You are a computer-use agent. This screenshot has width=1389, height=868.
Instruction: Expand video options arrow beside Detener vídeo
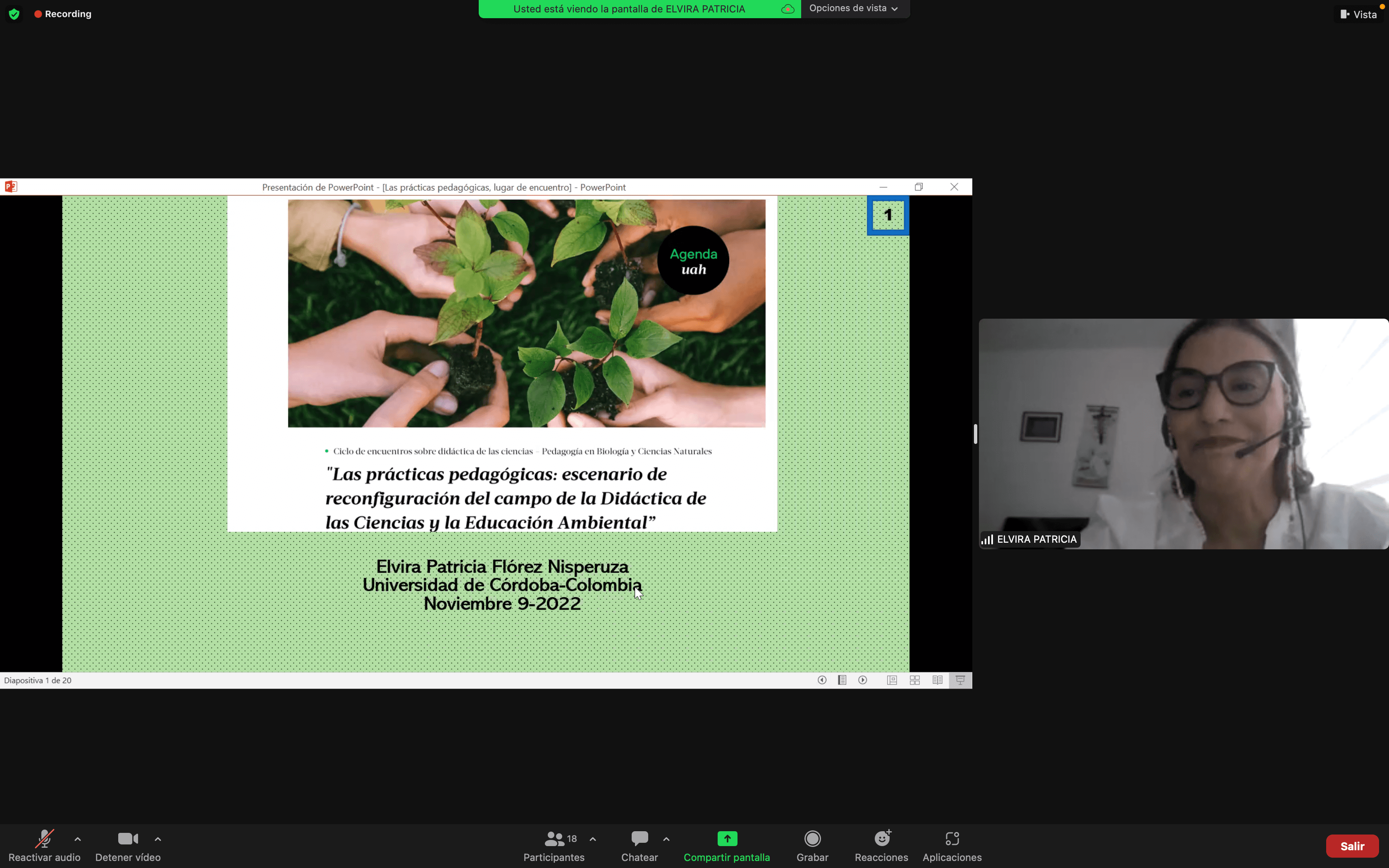[158, 839]
